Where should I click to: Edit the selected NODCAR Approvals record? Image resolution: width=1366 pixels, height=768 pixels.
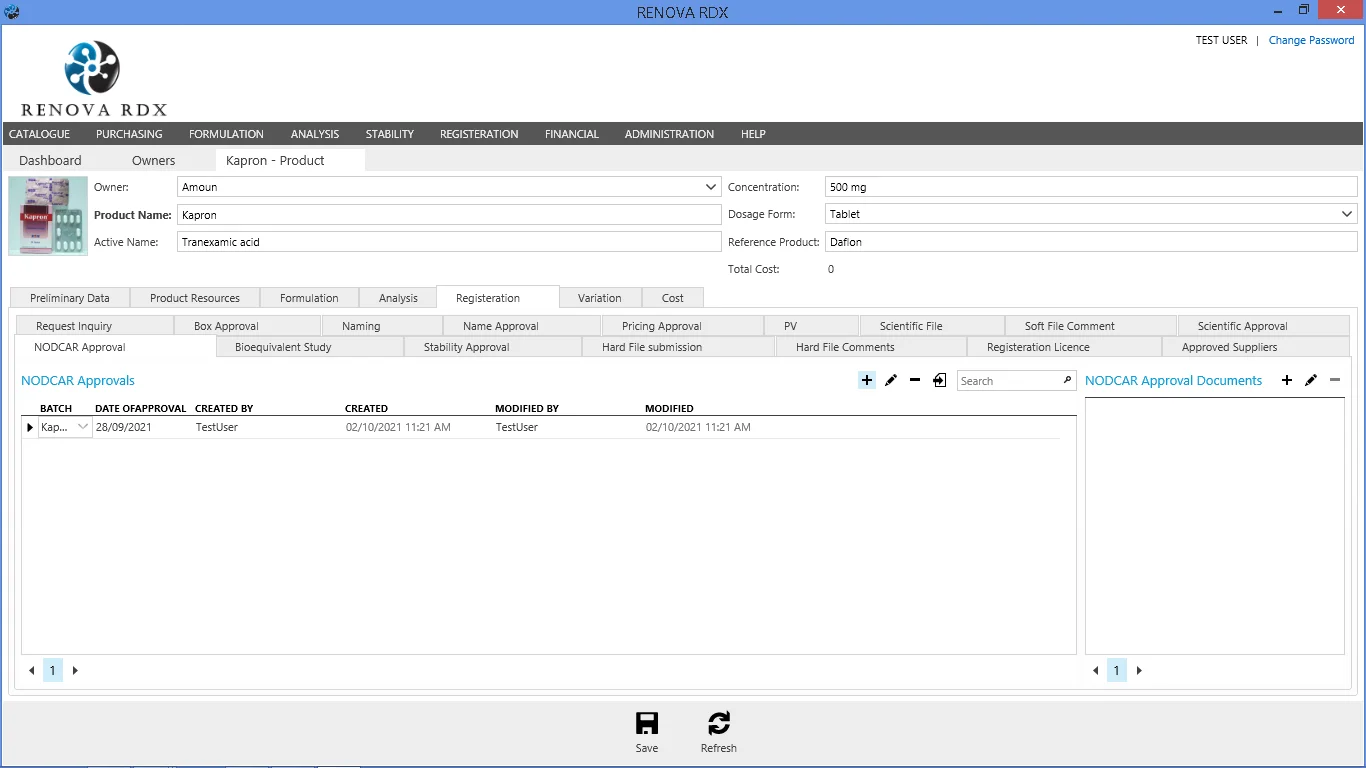click(x=891, y=380)
